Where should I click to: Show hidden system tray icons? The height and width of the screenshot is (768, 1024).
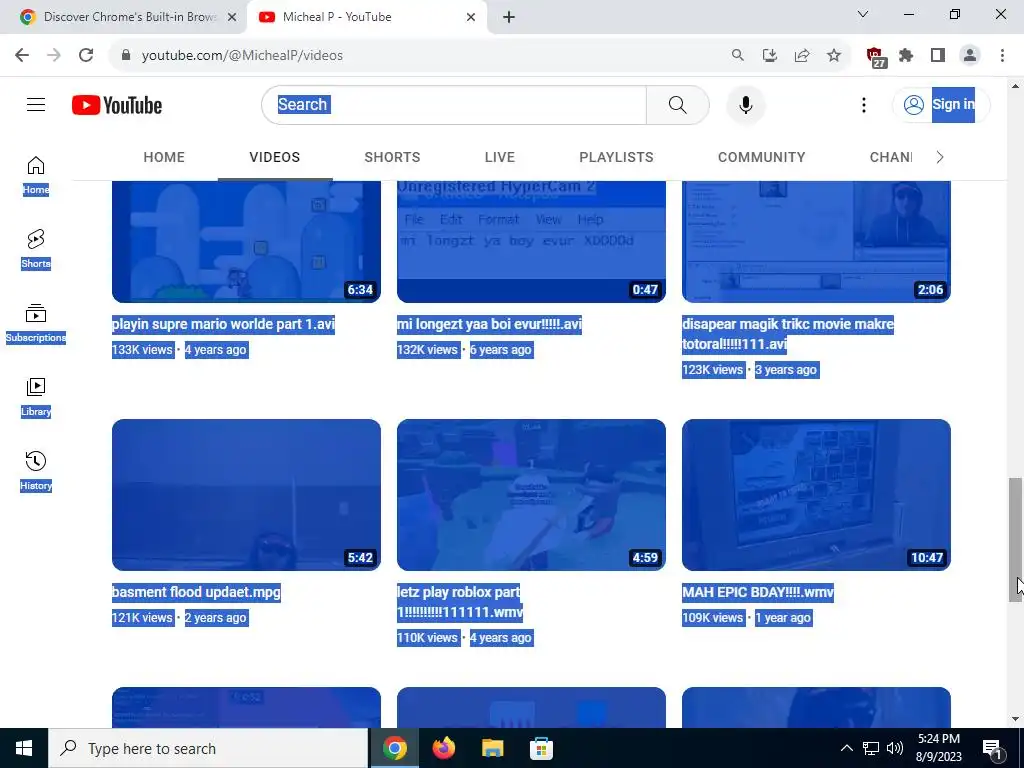(x=846, y=748)
